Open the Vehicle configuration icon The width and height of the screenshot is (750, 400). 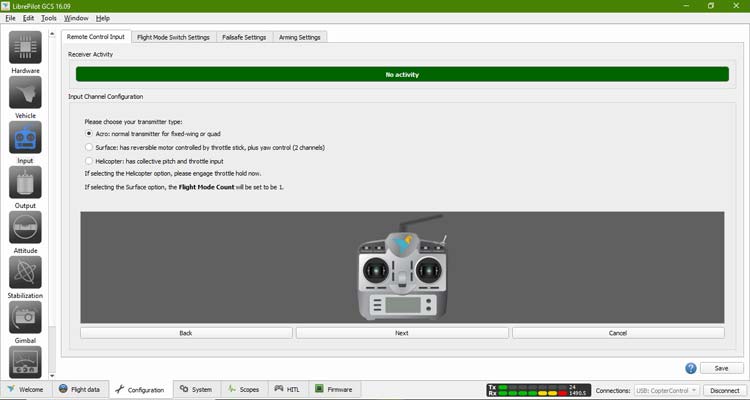point(25,92)
